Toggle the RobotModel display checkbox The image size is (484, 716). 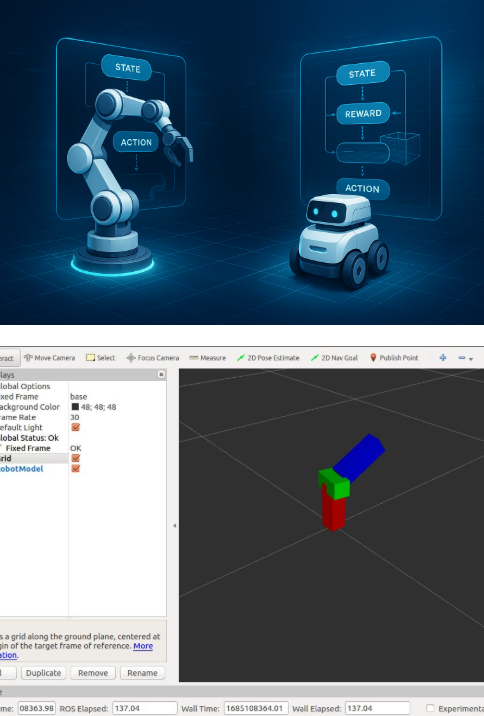(x=76, y=469)
